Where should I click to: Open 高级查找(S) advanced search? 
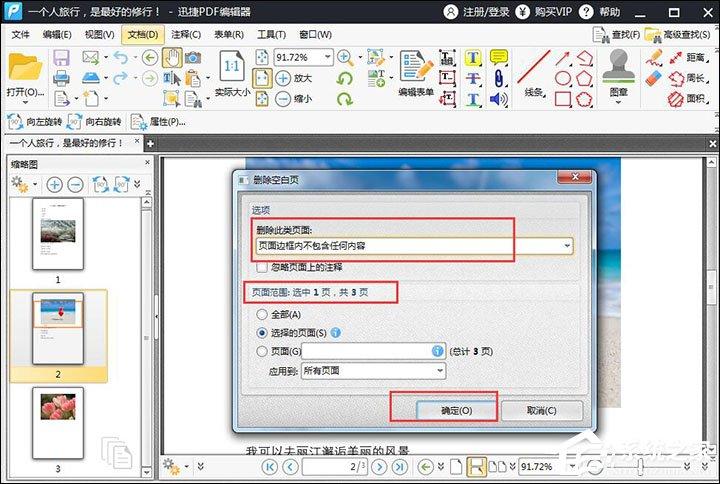tap(677, 34)
